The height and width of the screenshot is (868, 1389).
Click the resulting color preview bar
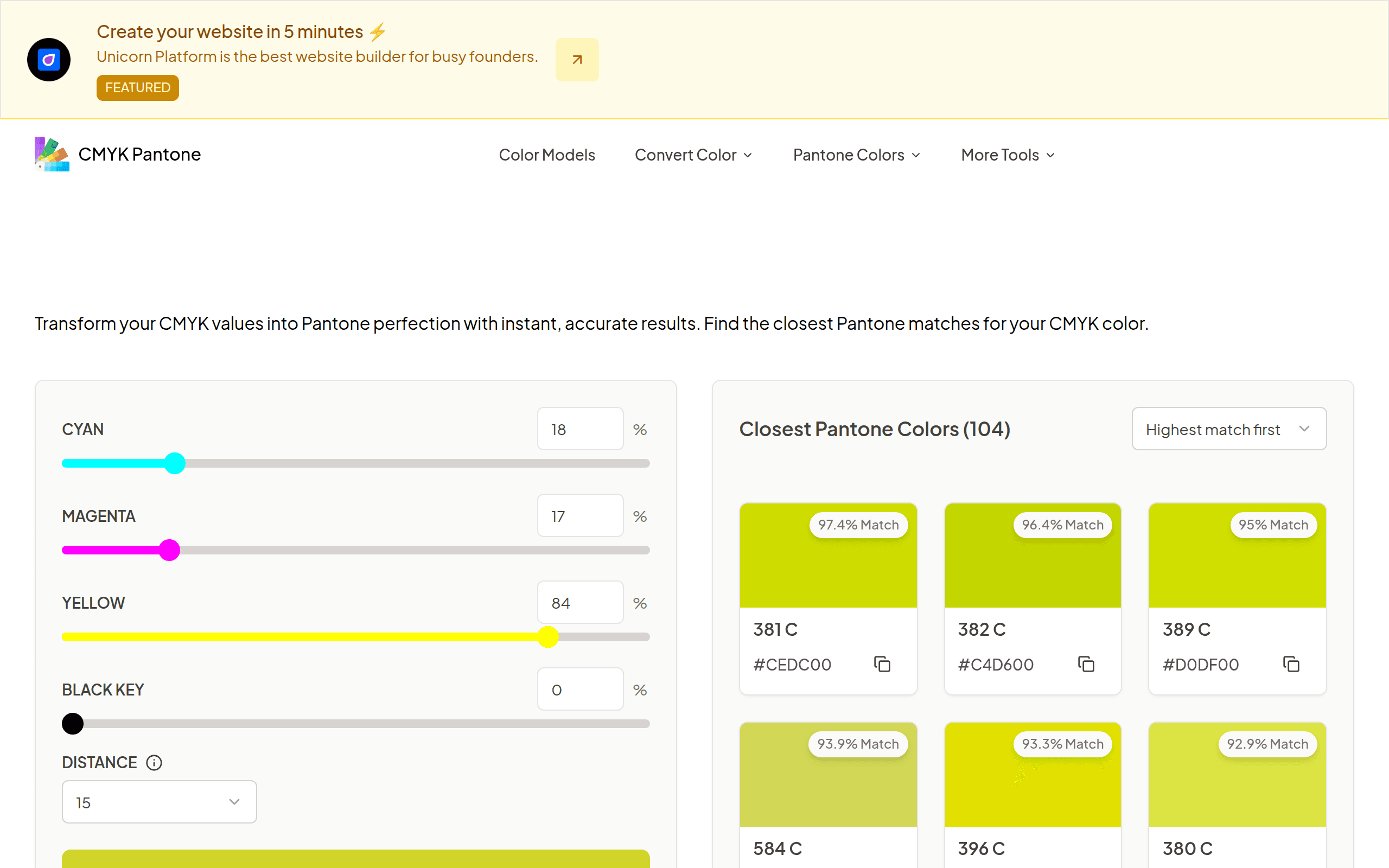[x=356, y=859]
